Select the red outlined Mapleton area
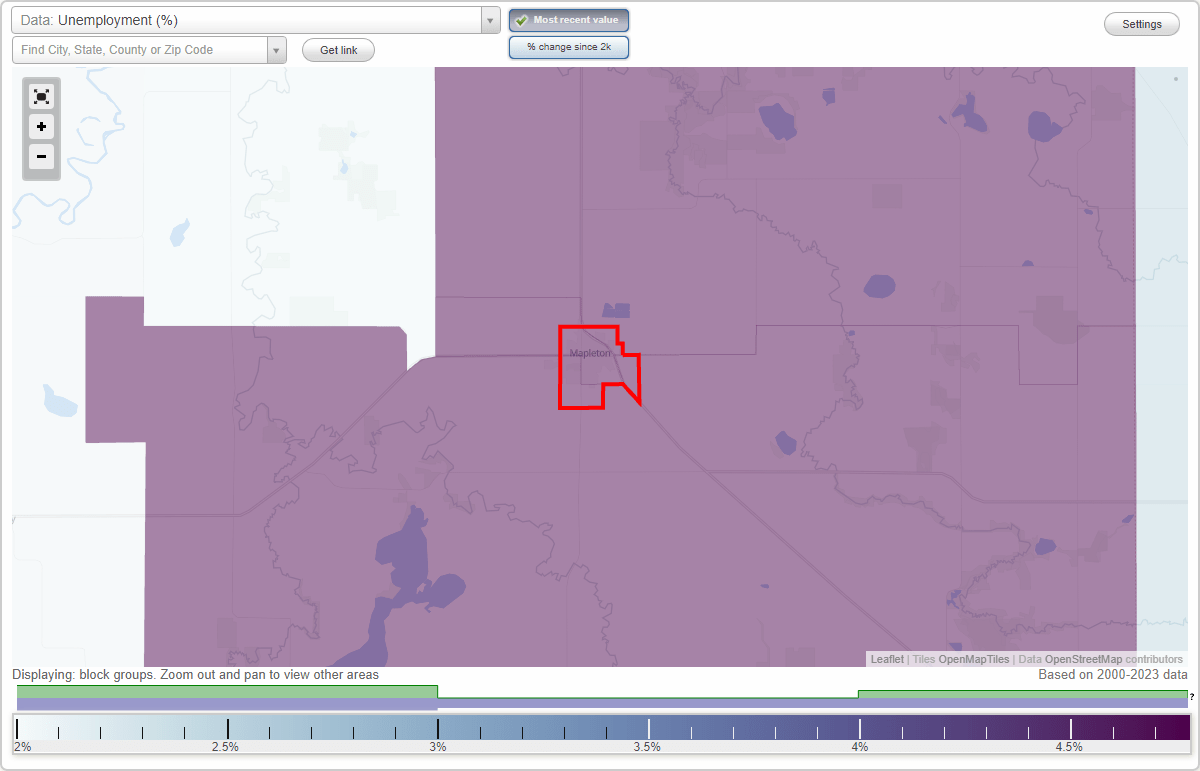 590,367
